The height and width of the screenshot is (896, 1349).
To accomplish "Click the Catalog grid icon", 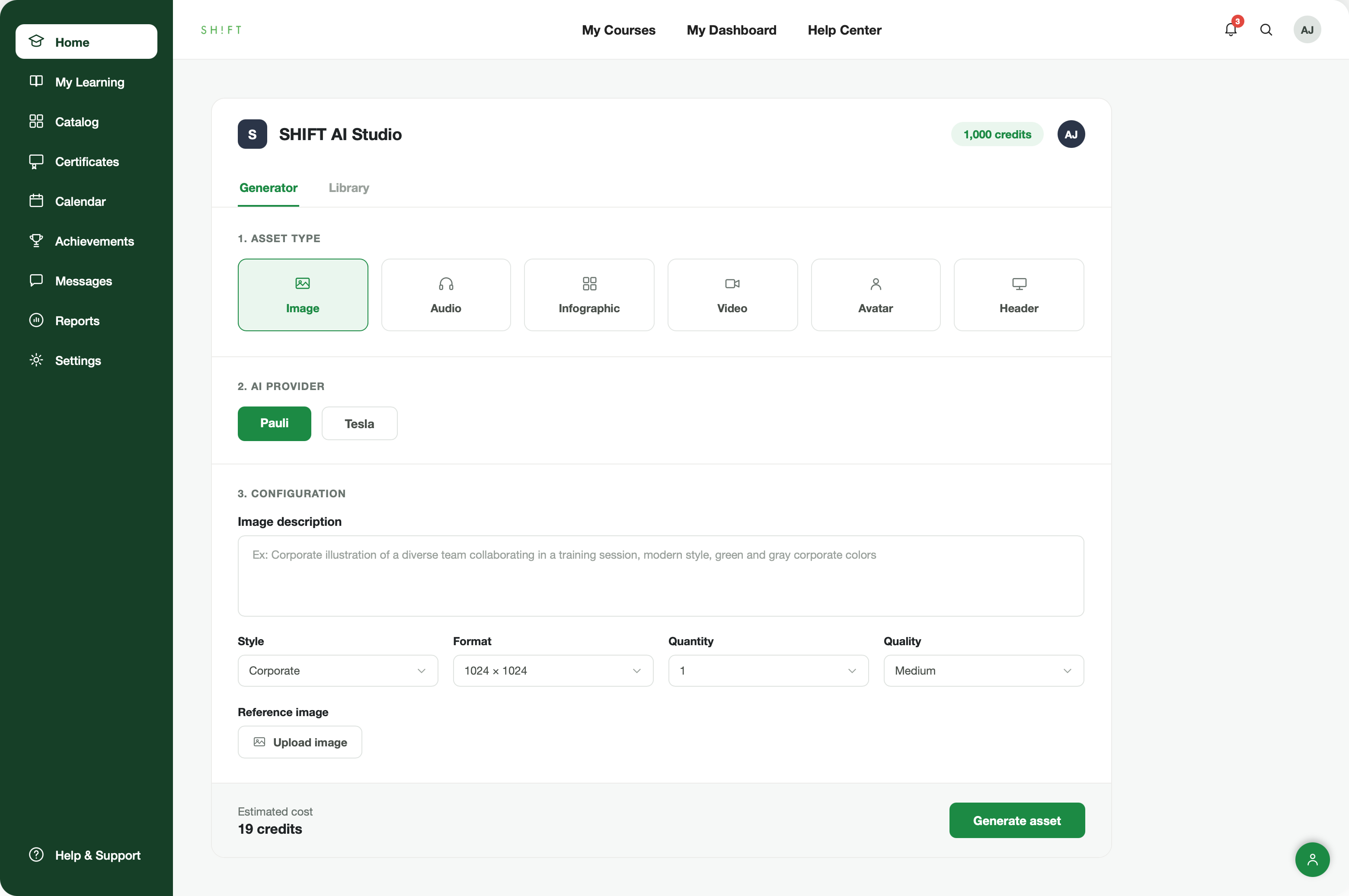I will (x=36, y=121).
